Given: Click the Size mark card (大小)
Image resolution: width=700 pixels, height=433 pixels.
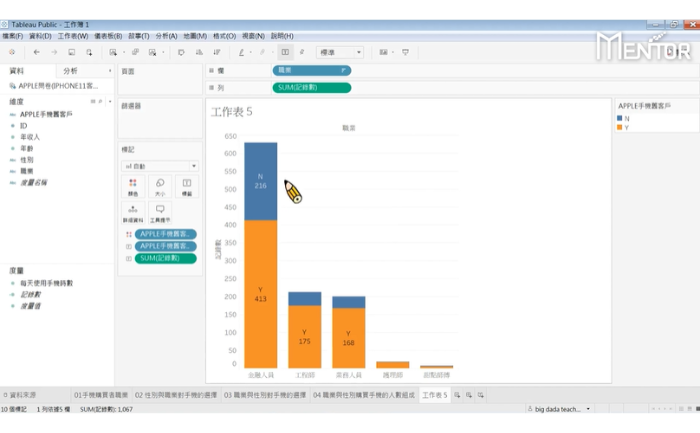Looking at the screenshot, I should pyautogui.click(x=160, y=187).
